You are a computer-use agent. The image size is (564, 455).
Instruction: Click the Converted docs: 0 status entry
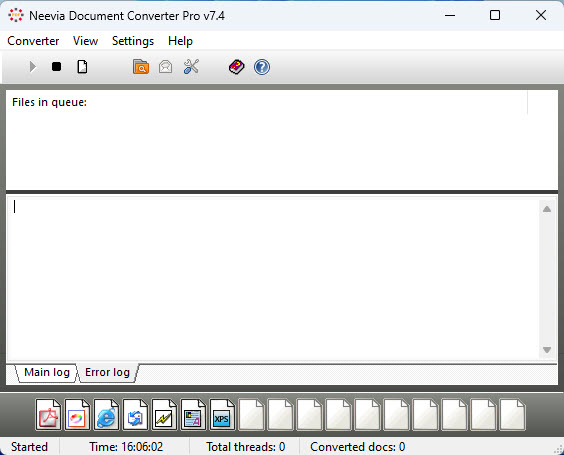pos(358,447)
